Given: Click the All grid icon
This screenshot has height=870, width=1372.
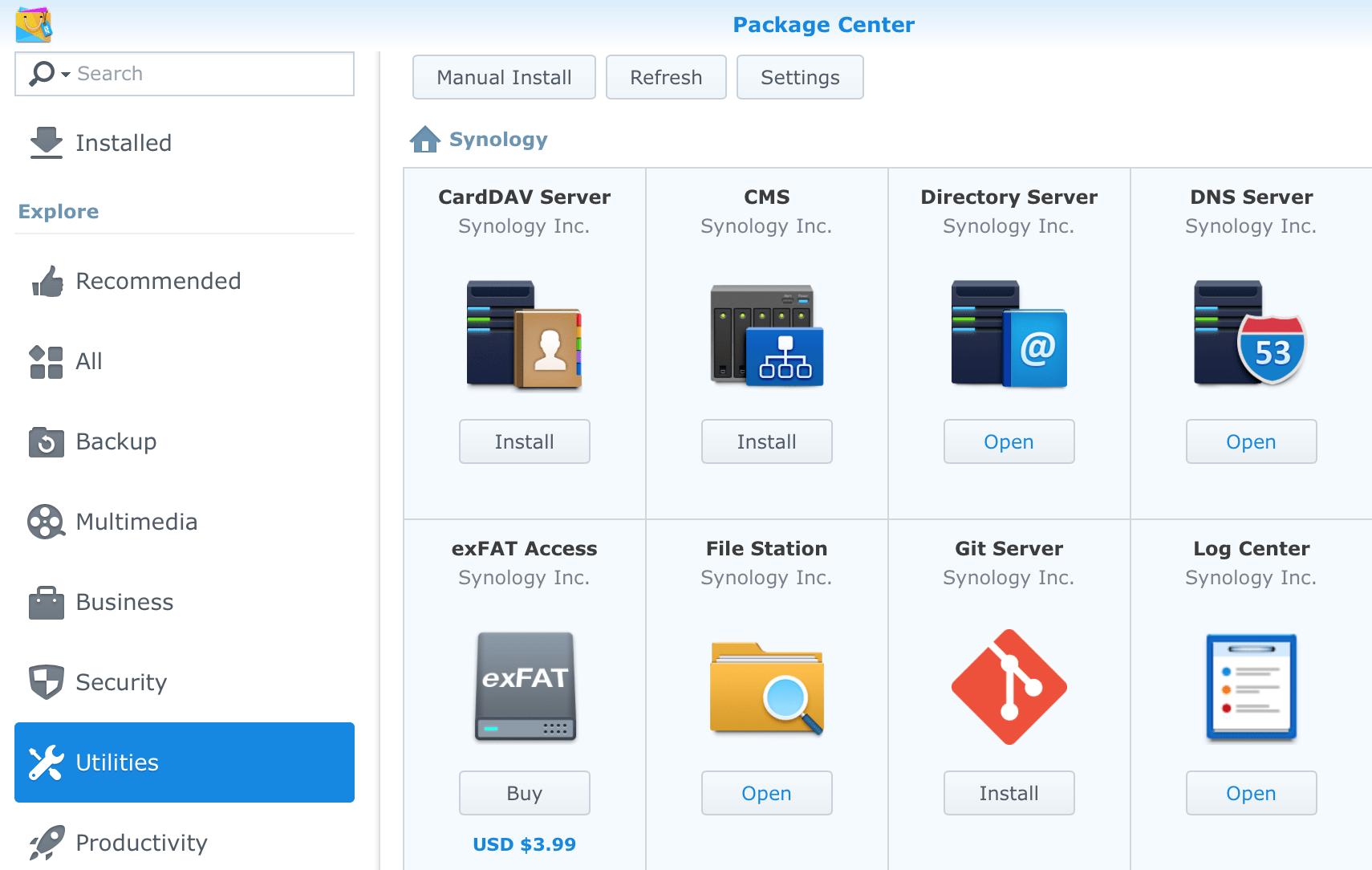Looking at the screenshot, I should (x=47, y=362).
